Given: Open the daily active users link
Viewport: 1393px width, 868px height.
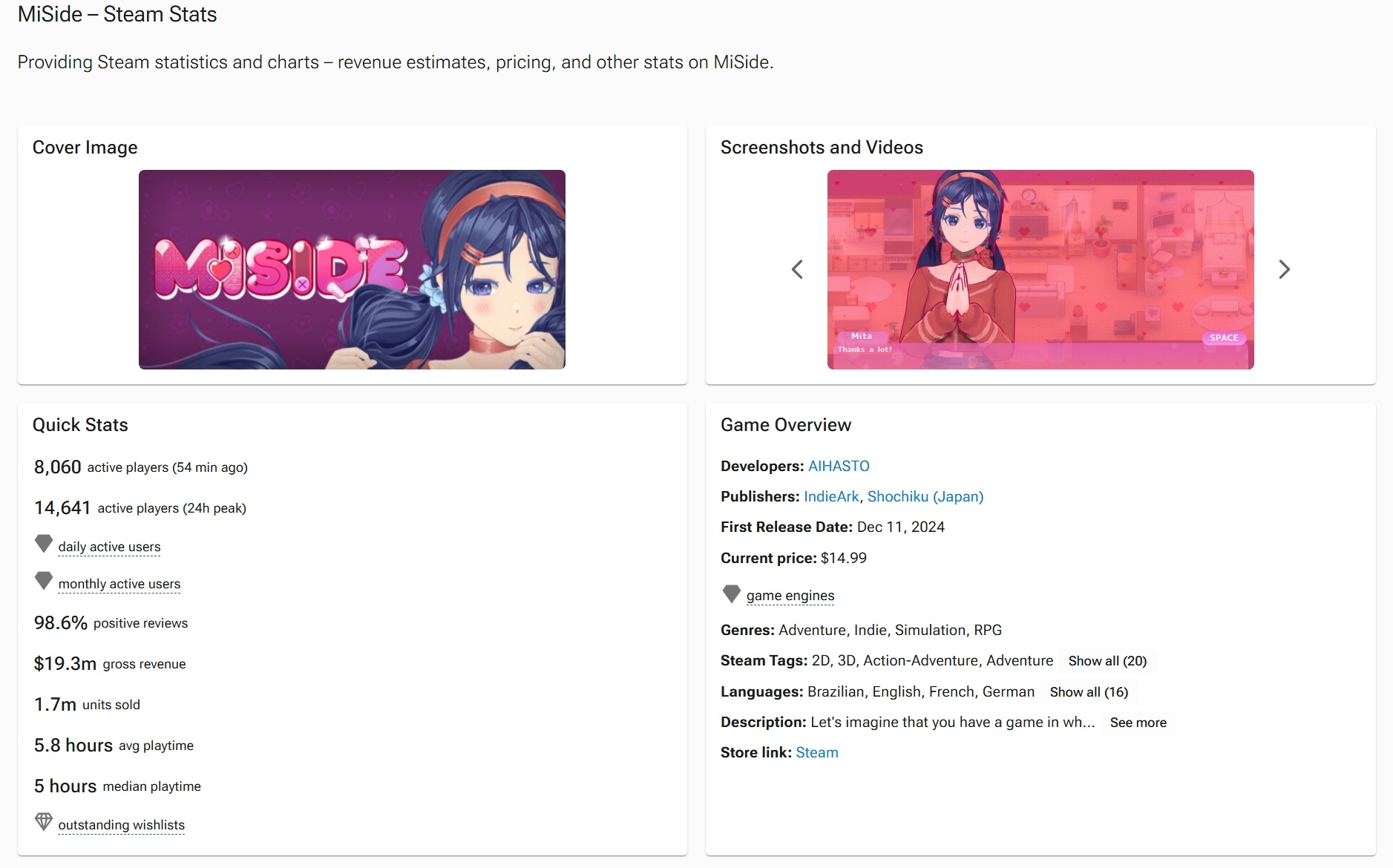Looking at the screenshot, I should [109, 547].
